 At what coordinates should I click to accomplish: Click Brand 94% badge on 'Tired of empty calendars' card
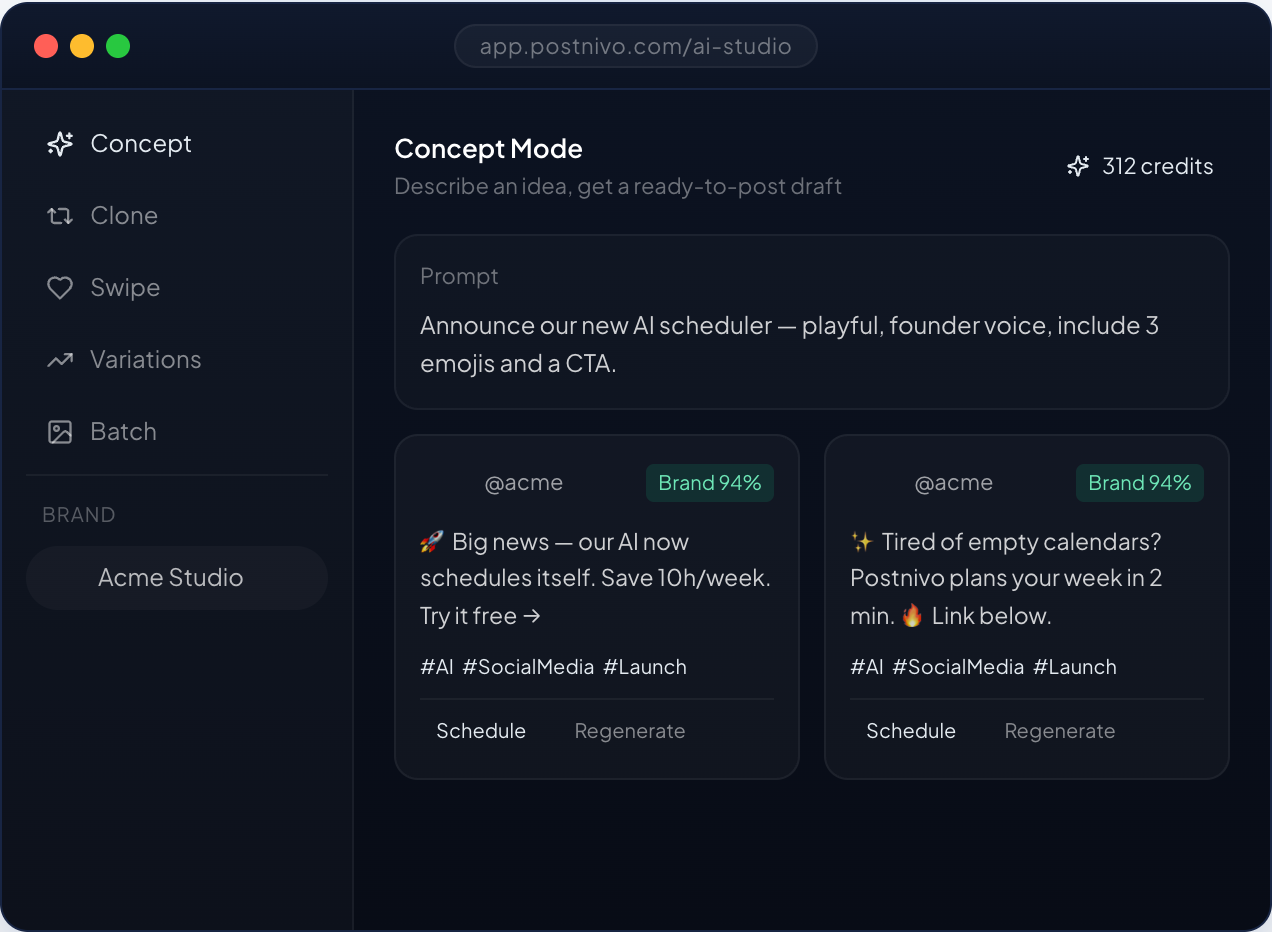click(1140, 483)
